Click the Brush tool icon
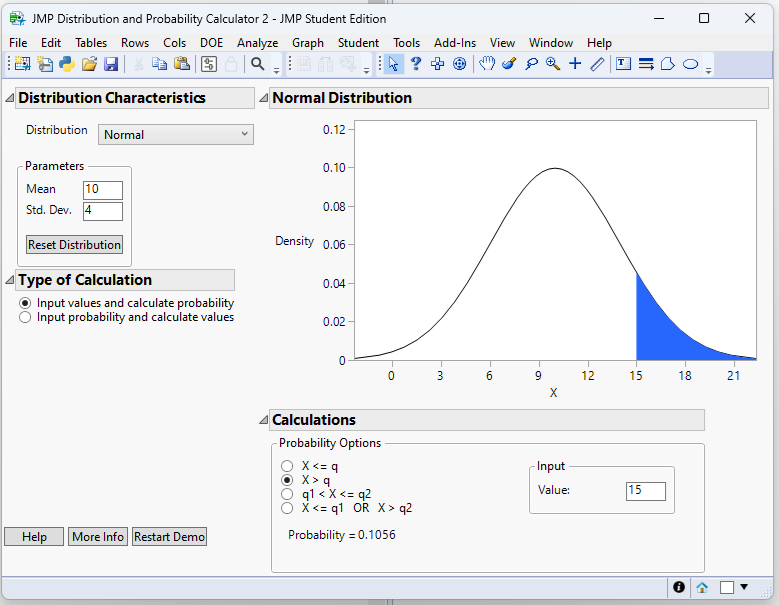779x605 pixels. (509, 64)
